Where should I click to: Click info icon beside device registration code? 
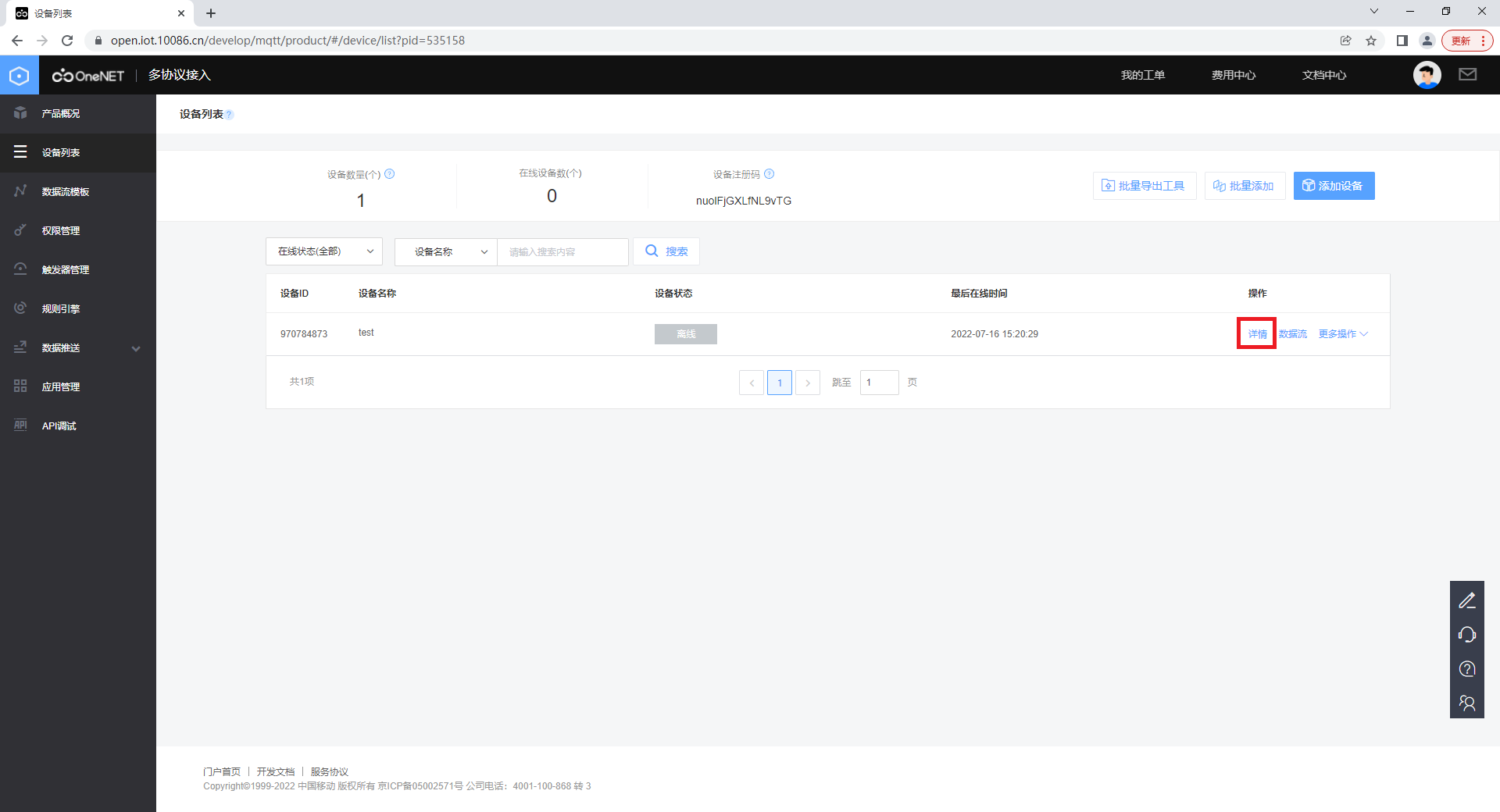coord(769,174)
